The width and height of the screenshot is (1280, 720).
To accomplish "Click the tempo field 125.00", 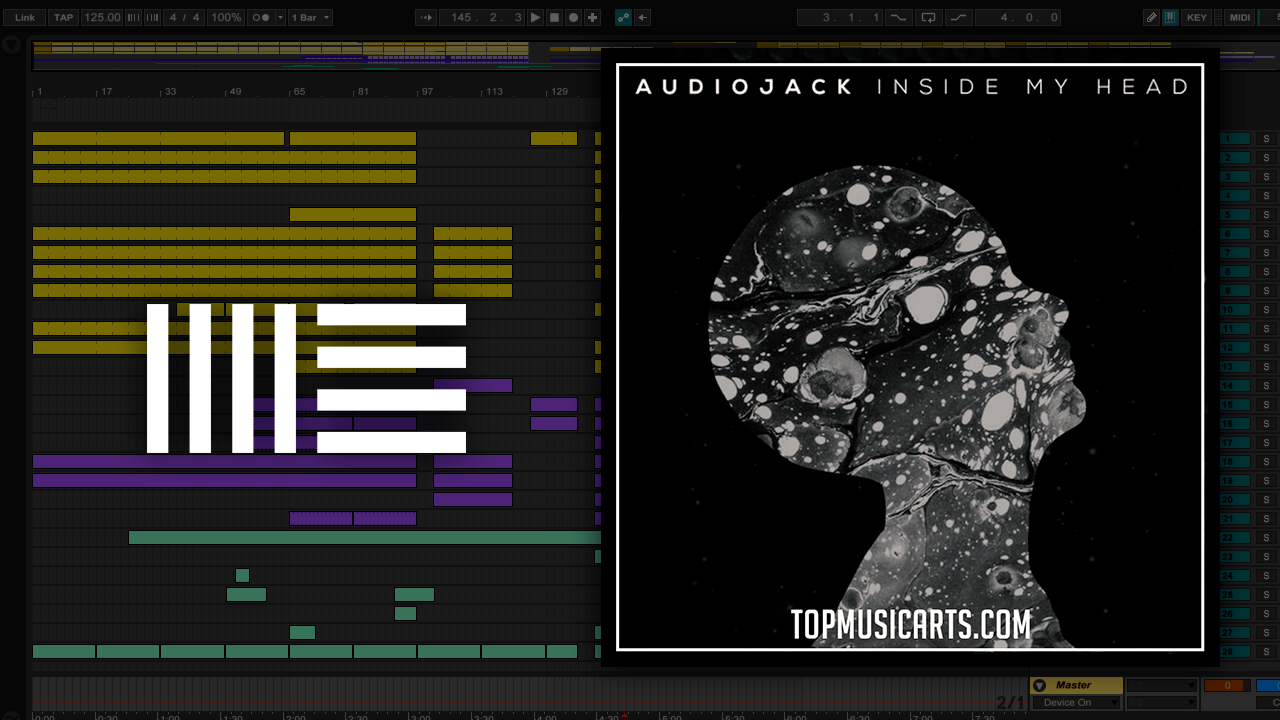I will point(102,17).
